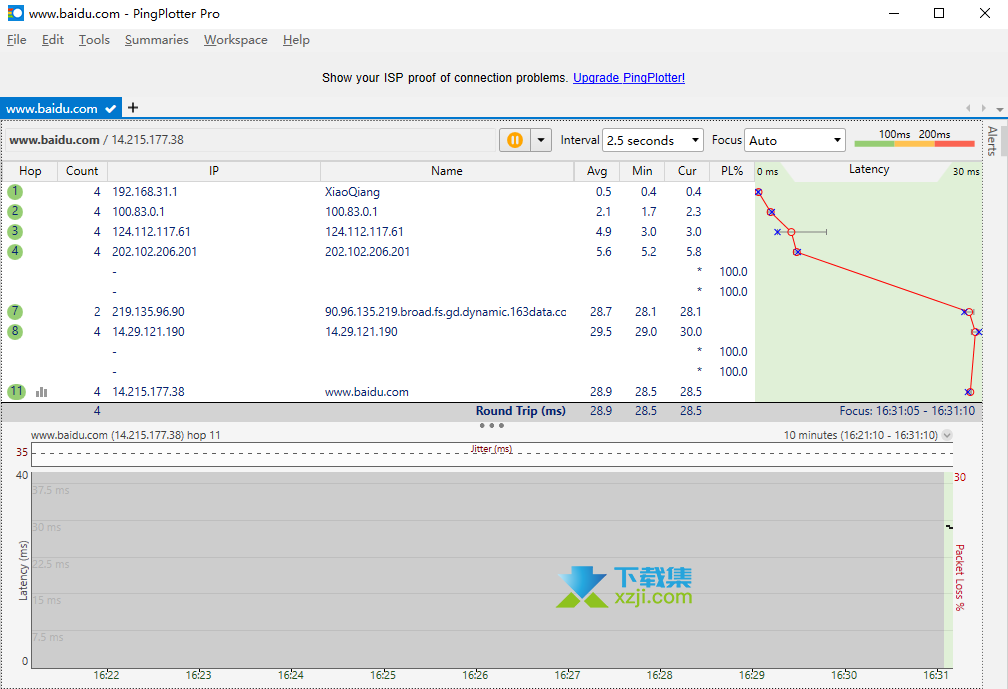
Task: Open the File menu
Action: click(17, 40)
